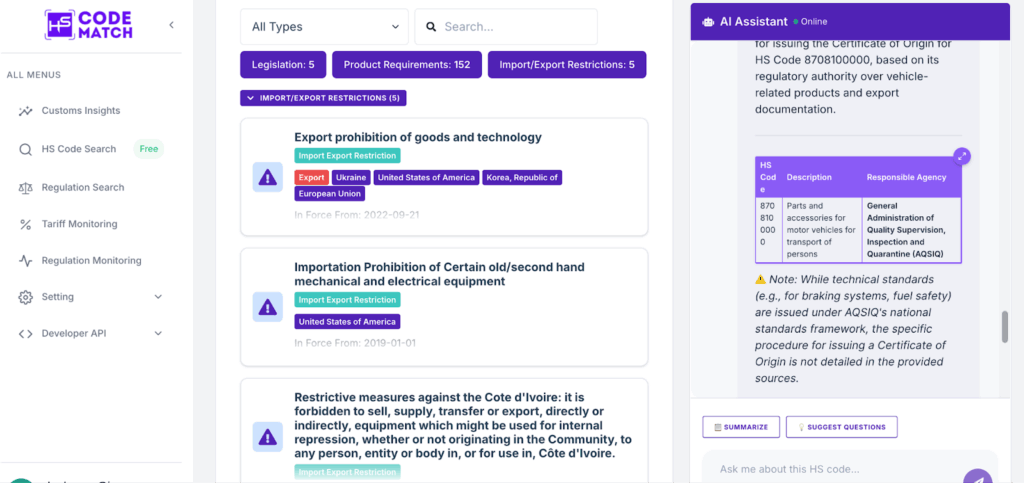1024x483 pixels.
Task: Click the HS Code Search magnifier icon
Action: pos(25,149)
